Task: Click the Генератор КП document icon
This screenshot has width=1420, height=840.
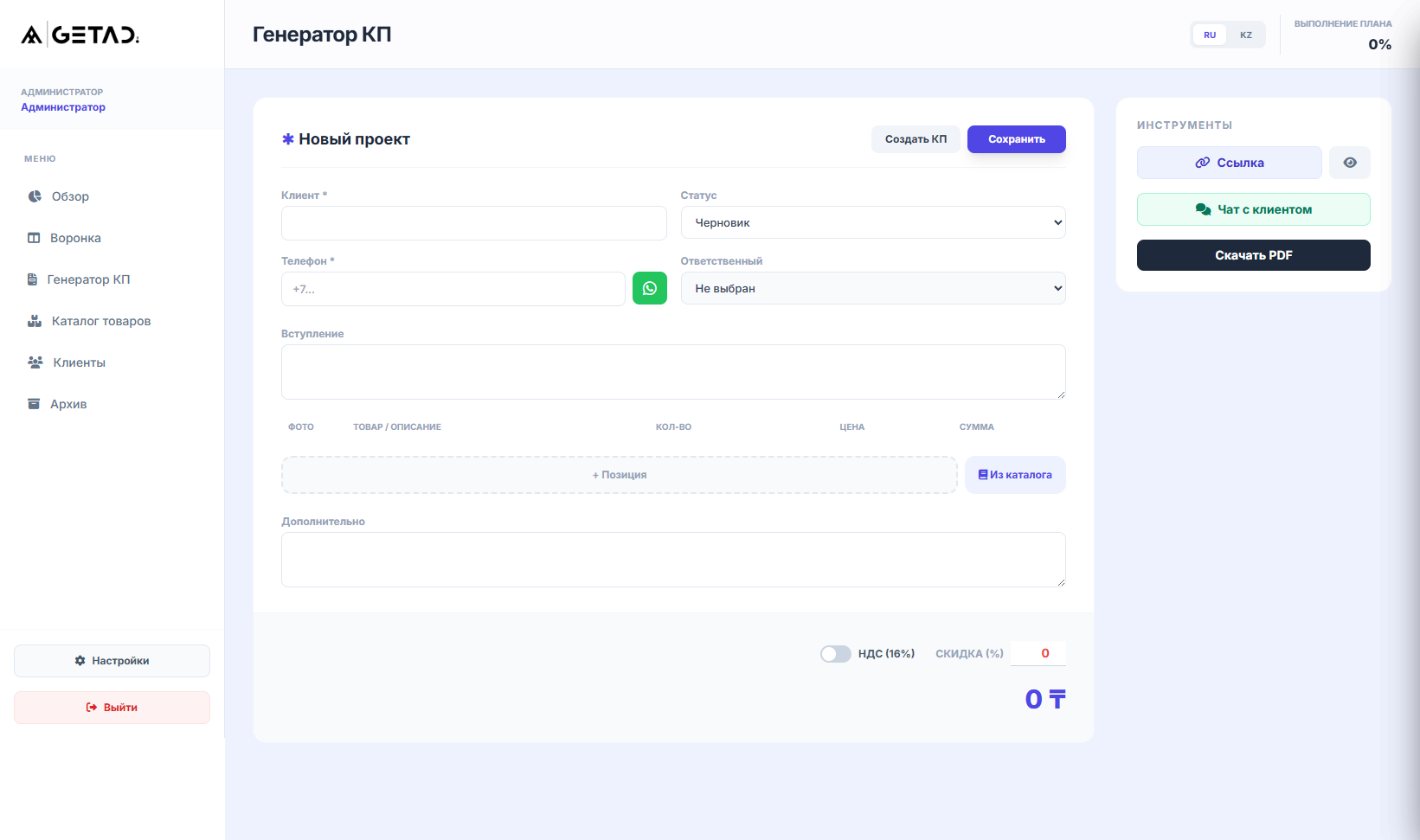Action: [31, 279]
